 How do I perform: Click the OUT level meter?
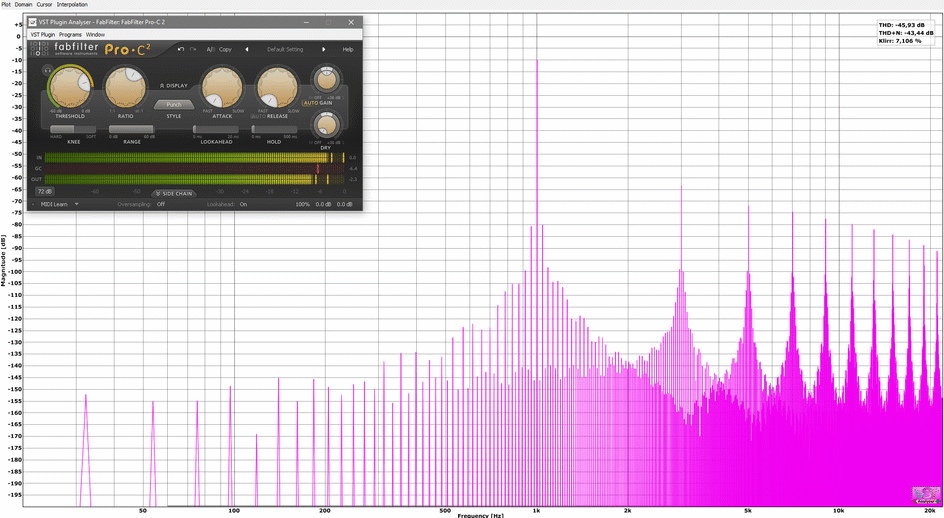194,179
